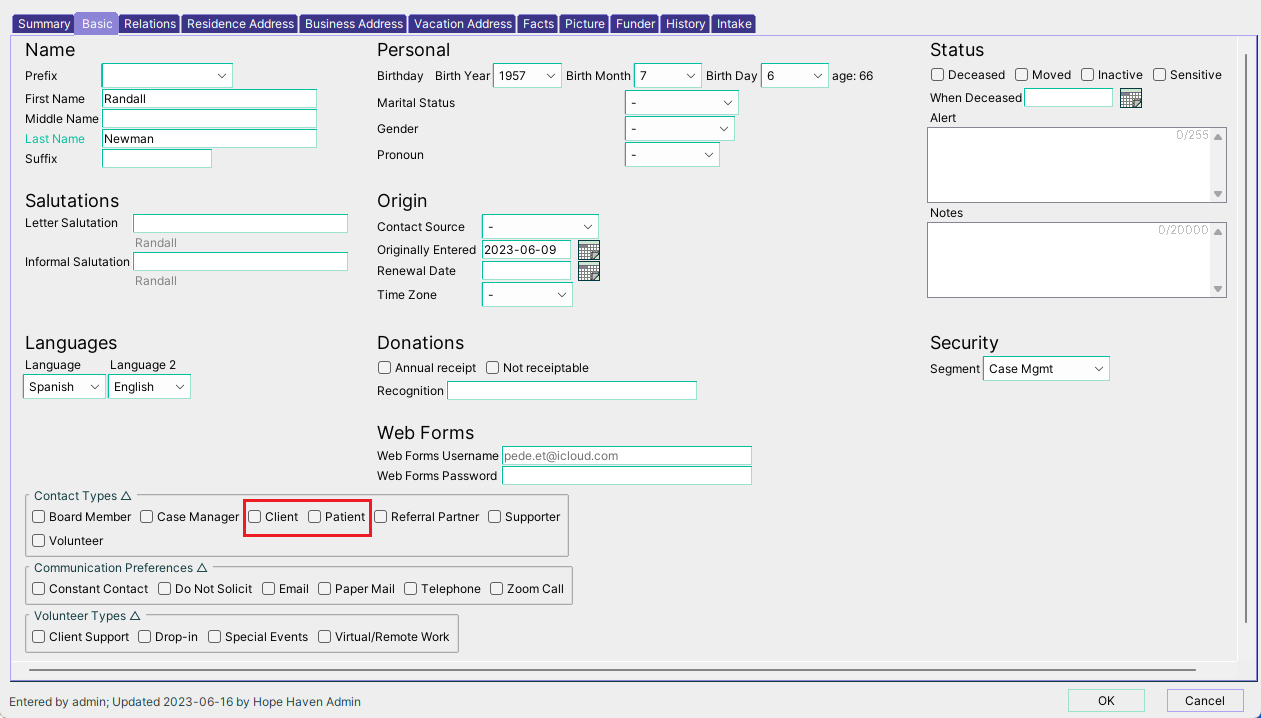
Task: Change the Language 2 dropdown showing English
Action: point(149,387)
